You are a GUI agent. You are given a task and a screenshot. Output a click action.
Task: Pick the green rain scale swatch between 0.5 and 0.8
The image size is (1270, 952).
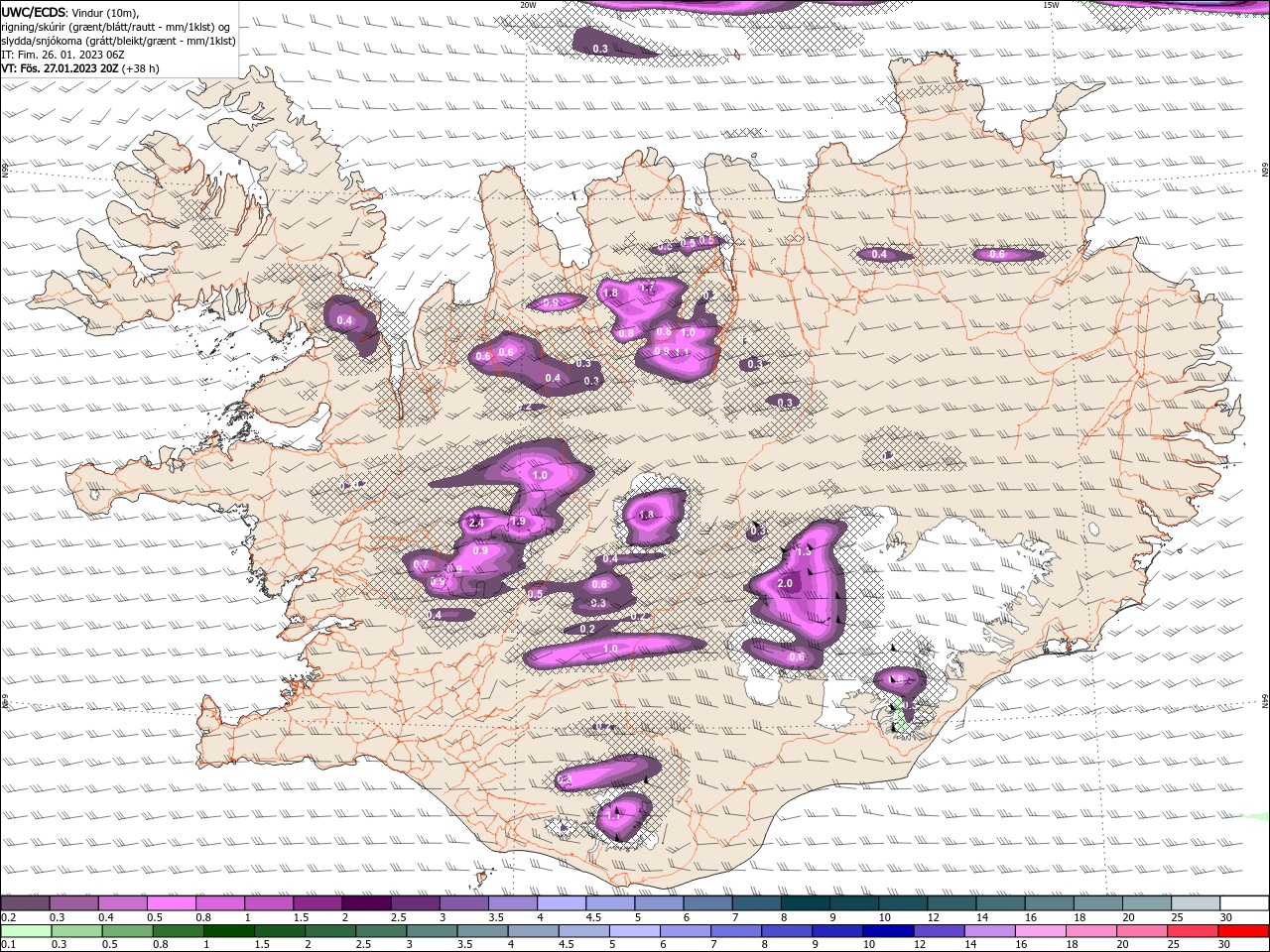pyautogui.click(x=128, y=931)
